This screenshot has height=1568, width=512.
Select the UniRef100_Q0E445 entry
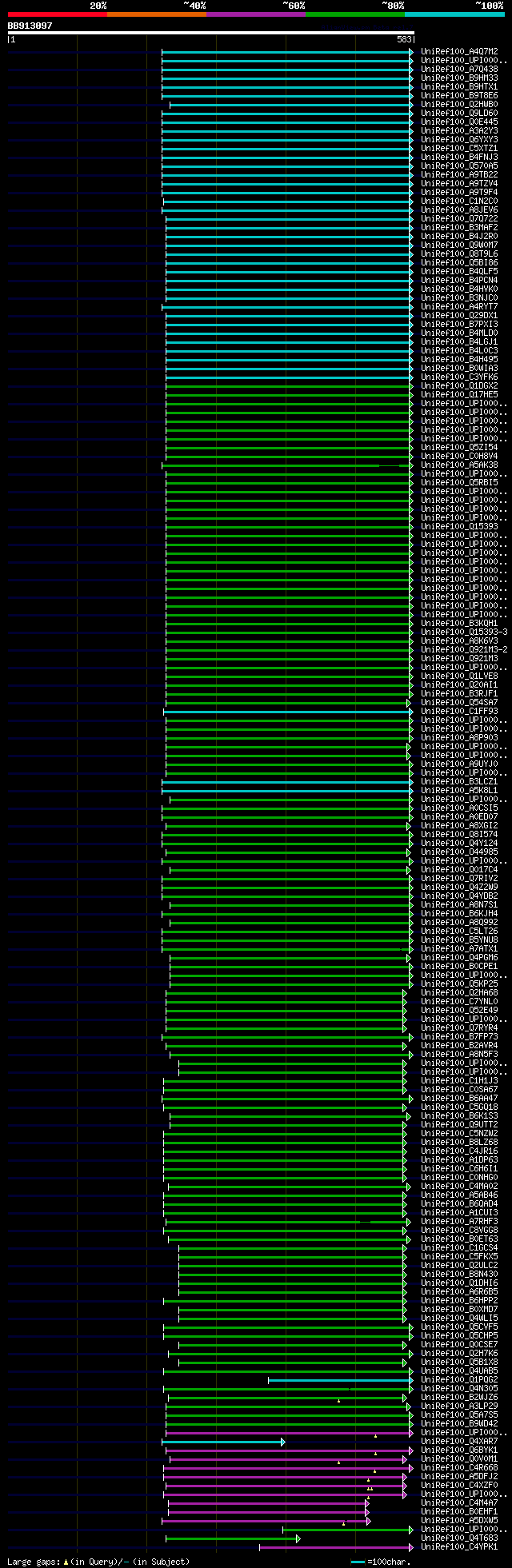coord(459,122)
